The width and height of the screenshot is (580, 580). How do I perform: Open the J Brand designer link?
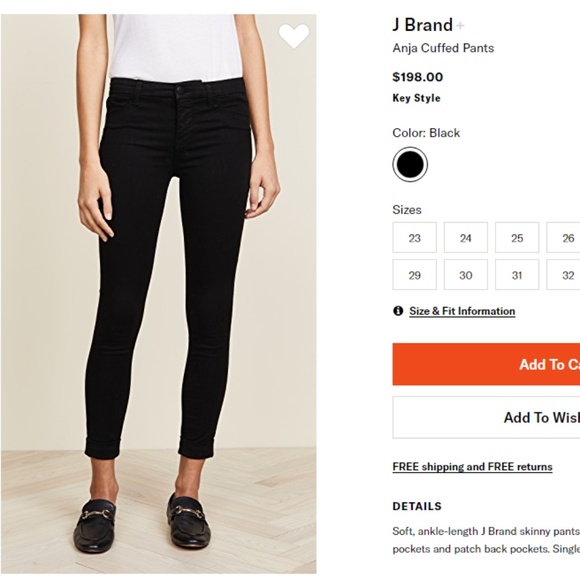[422, 25]
